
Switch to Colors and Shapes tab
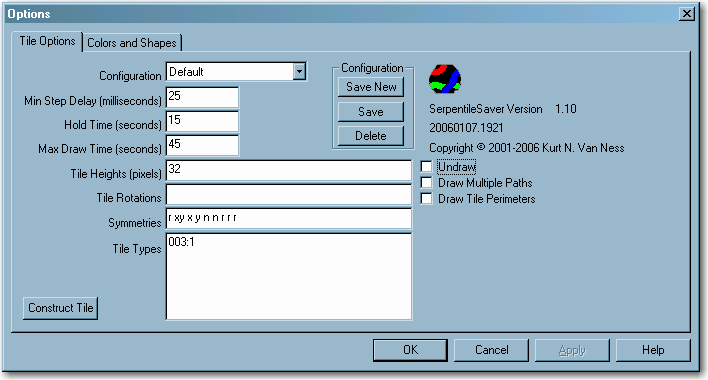coord(132,43)
